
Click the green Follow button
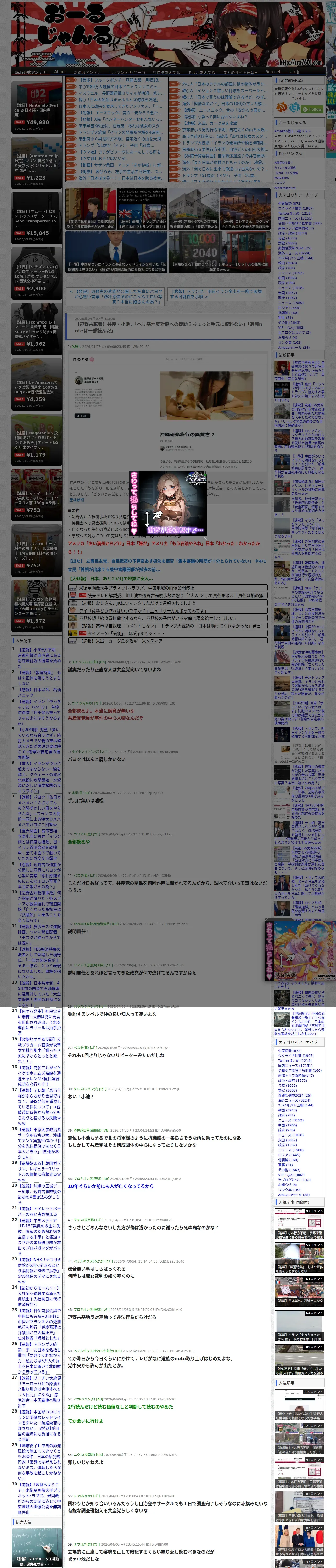pos(312,109)
